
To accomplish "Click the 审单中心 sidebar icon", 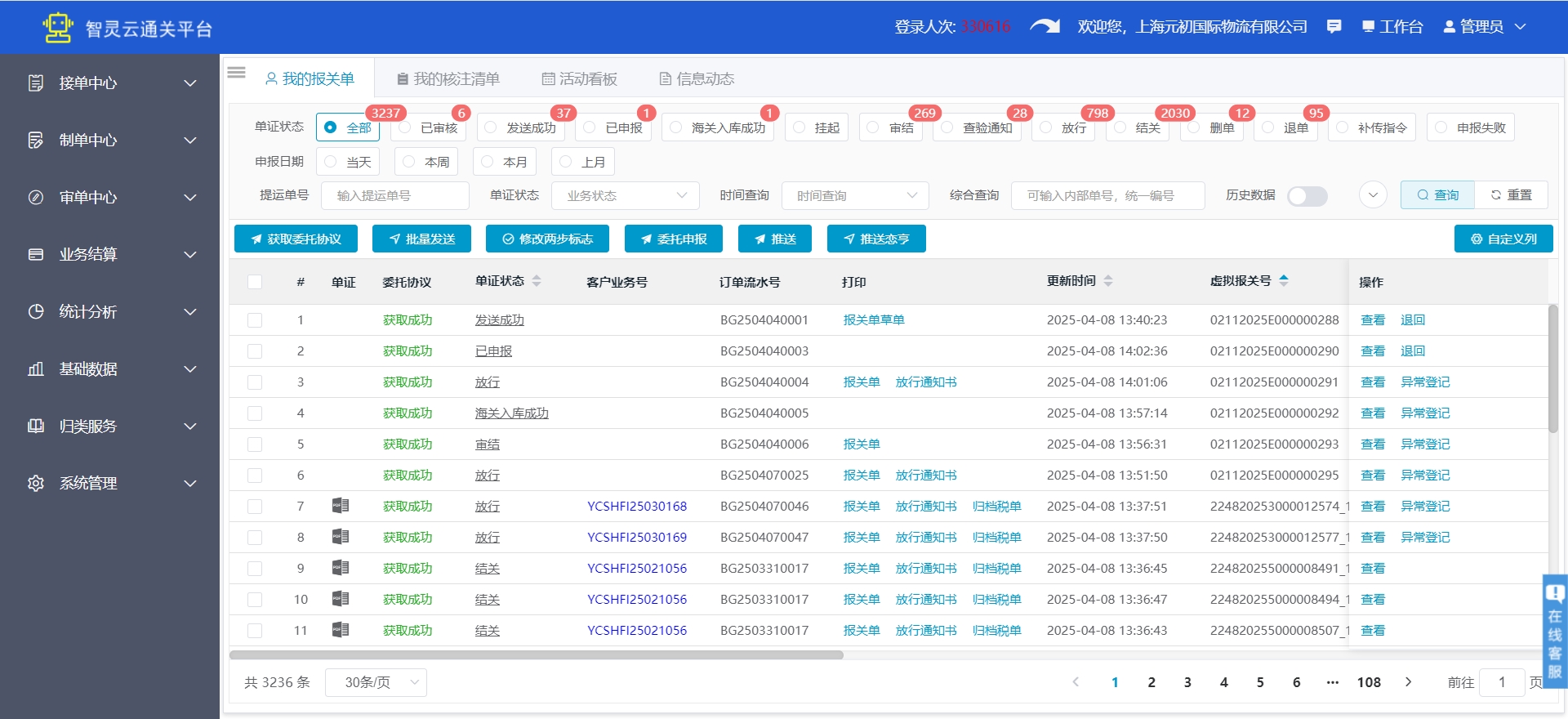I will coord(36,197).
